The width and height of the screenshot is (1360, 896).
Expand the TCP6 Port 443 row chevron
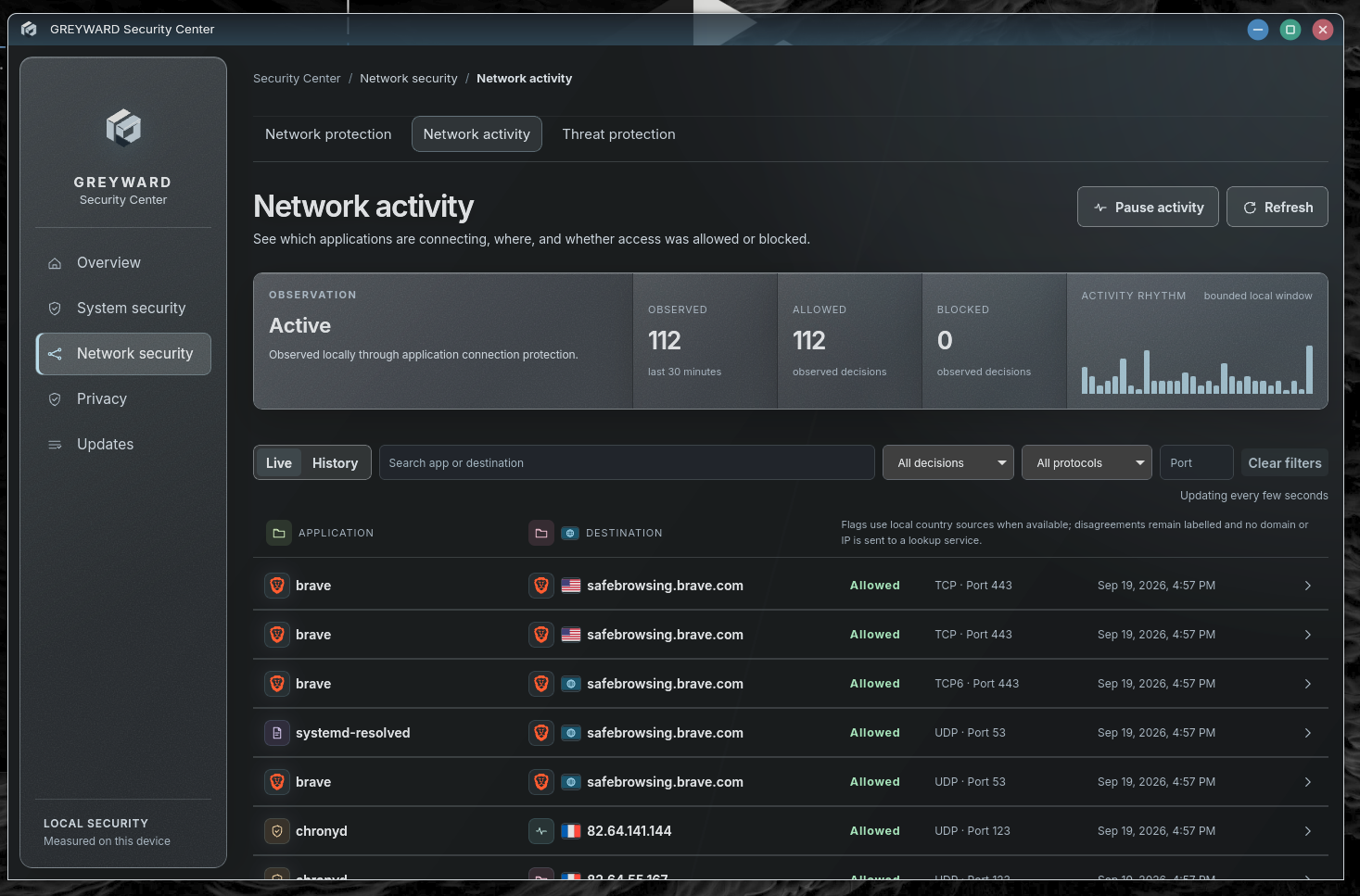coord(1308,684)
